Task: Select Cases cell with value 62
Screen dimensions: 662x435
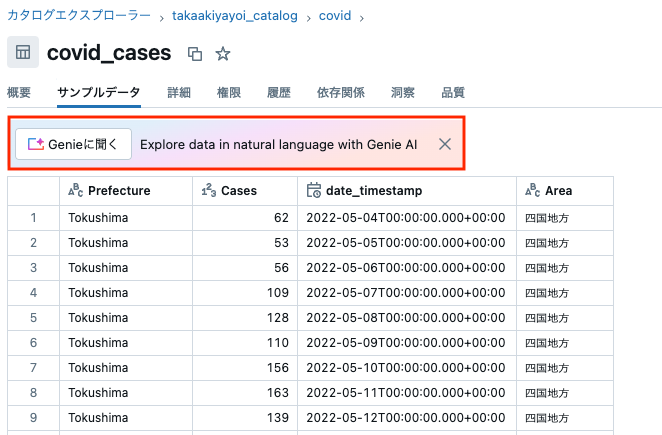Action: click(x=245, y=218)
